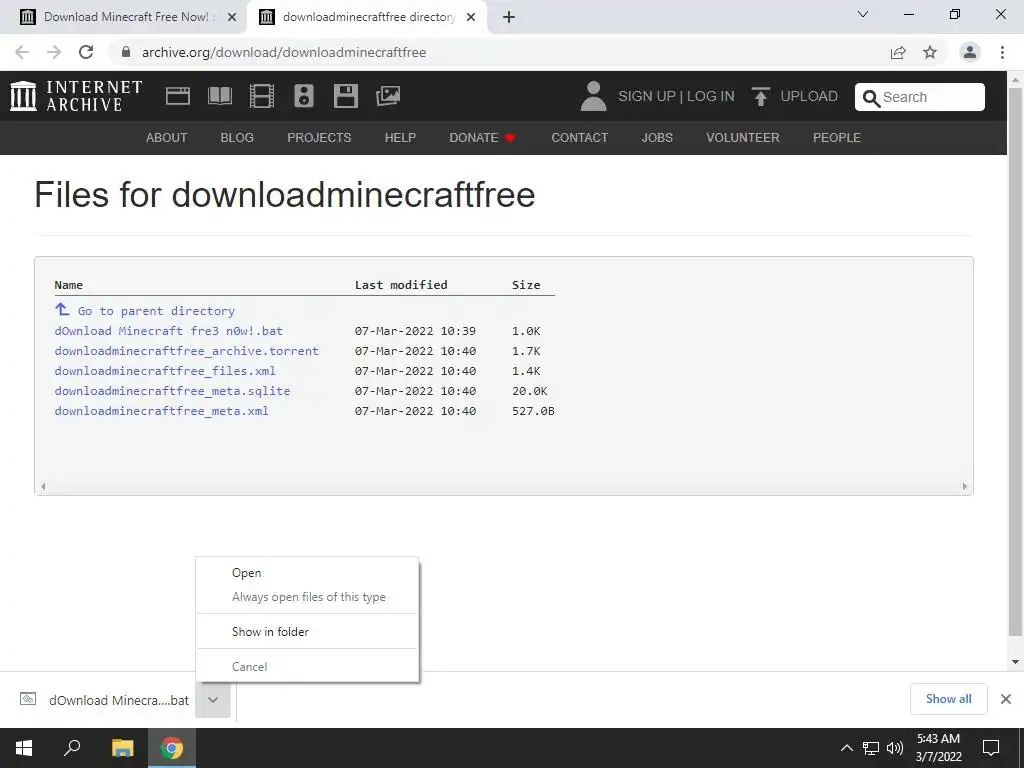Click the LOG IN link

tap(711, 96)
